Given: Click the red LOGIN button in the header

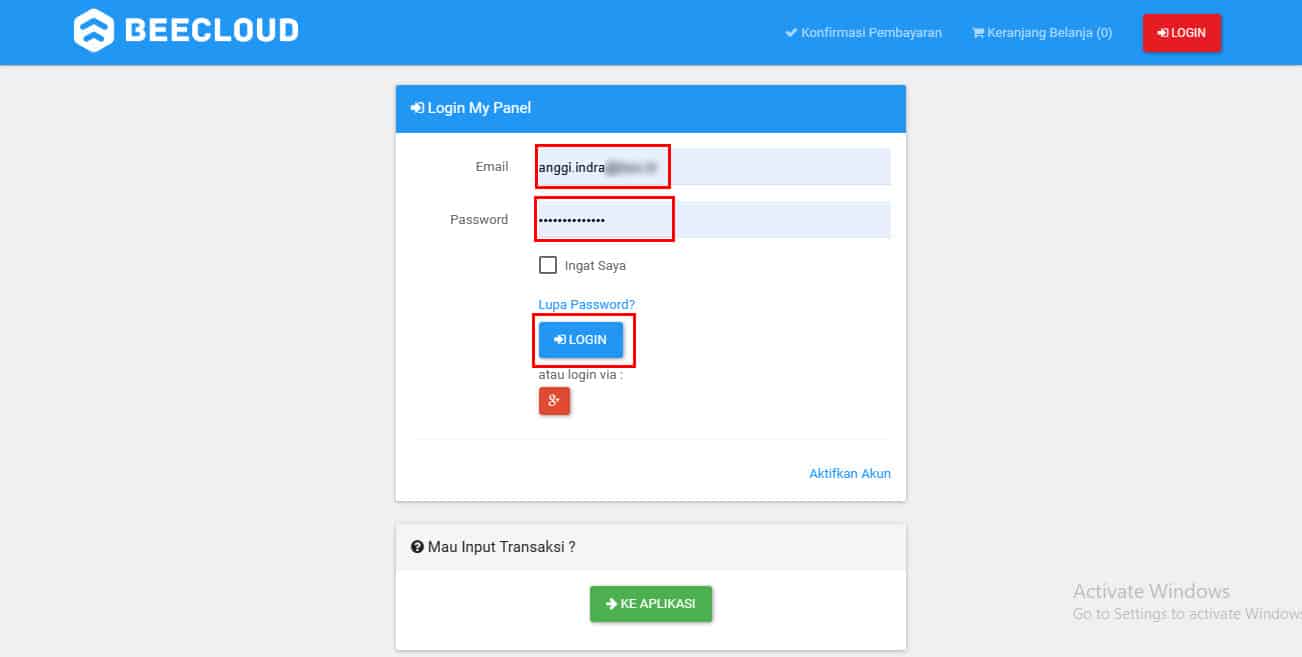Looking at the screenshot, I should [1182, 33].
